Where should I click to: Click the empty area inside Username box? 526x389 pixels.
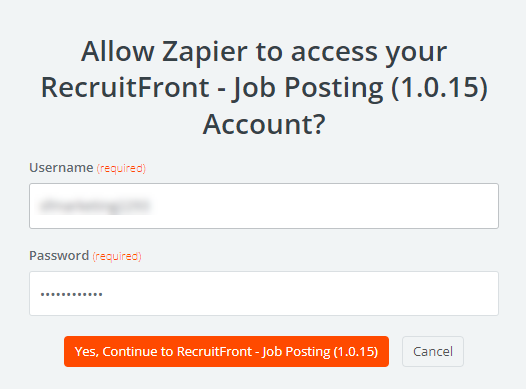[322, 206]
